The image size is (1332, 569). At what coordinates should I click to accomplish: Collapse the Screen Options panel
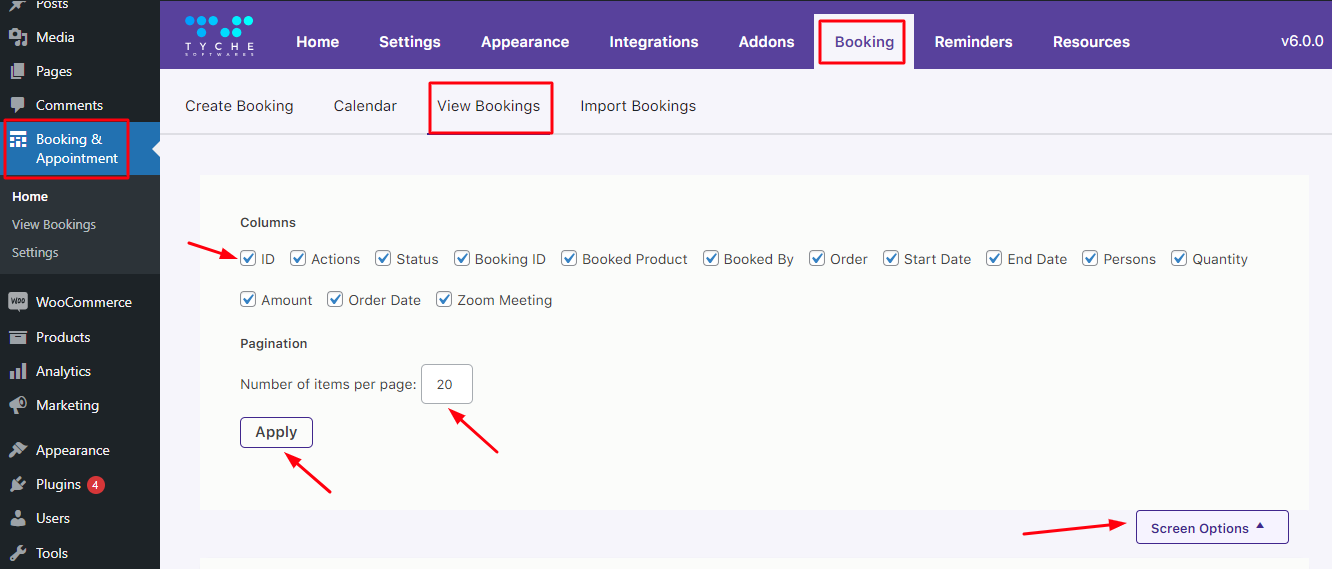(1211, 528)
